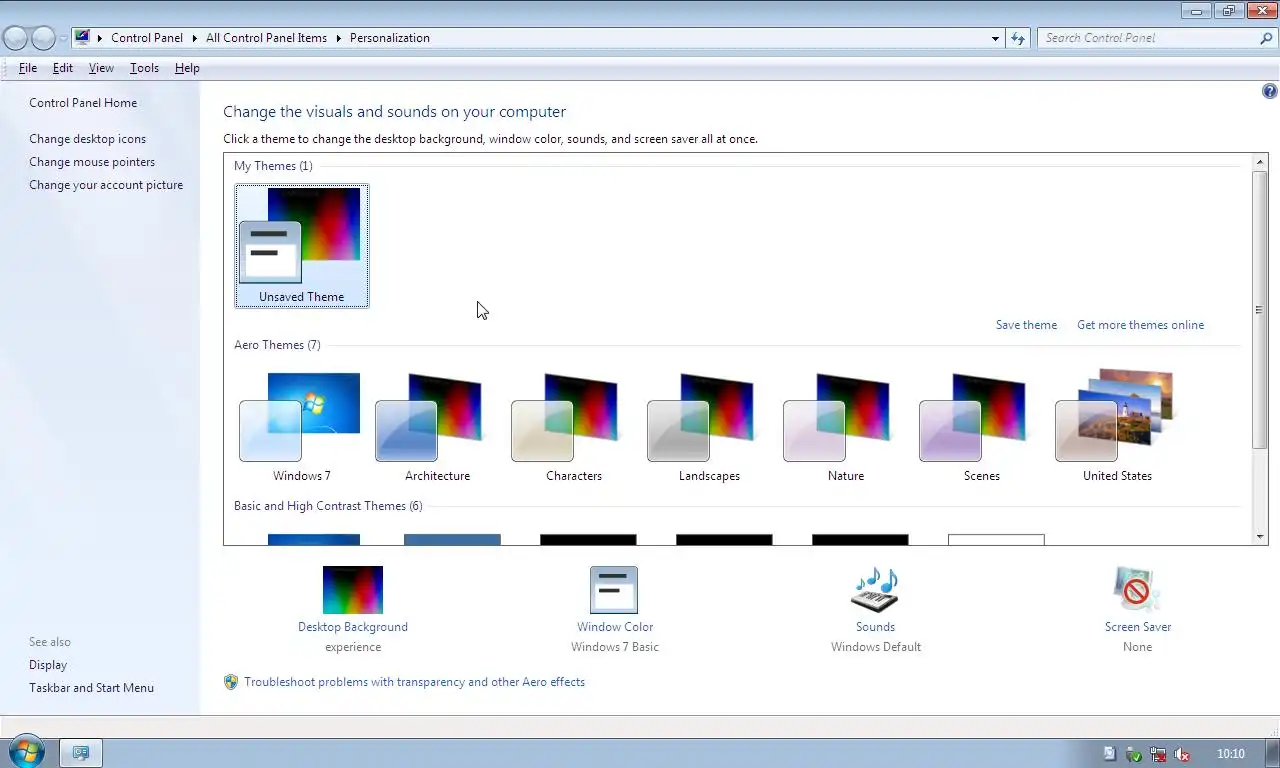Select the Unsaved Theme thumbnail
Screen dimensions: 1280x768
coord(302,246)
